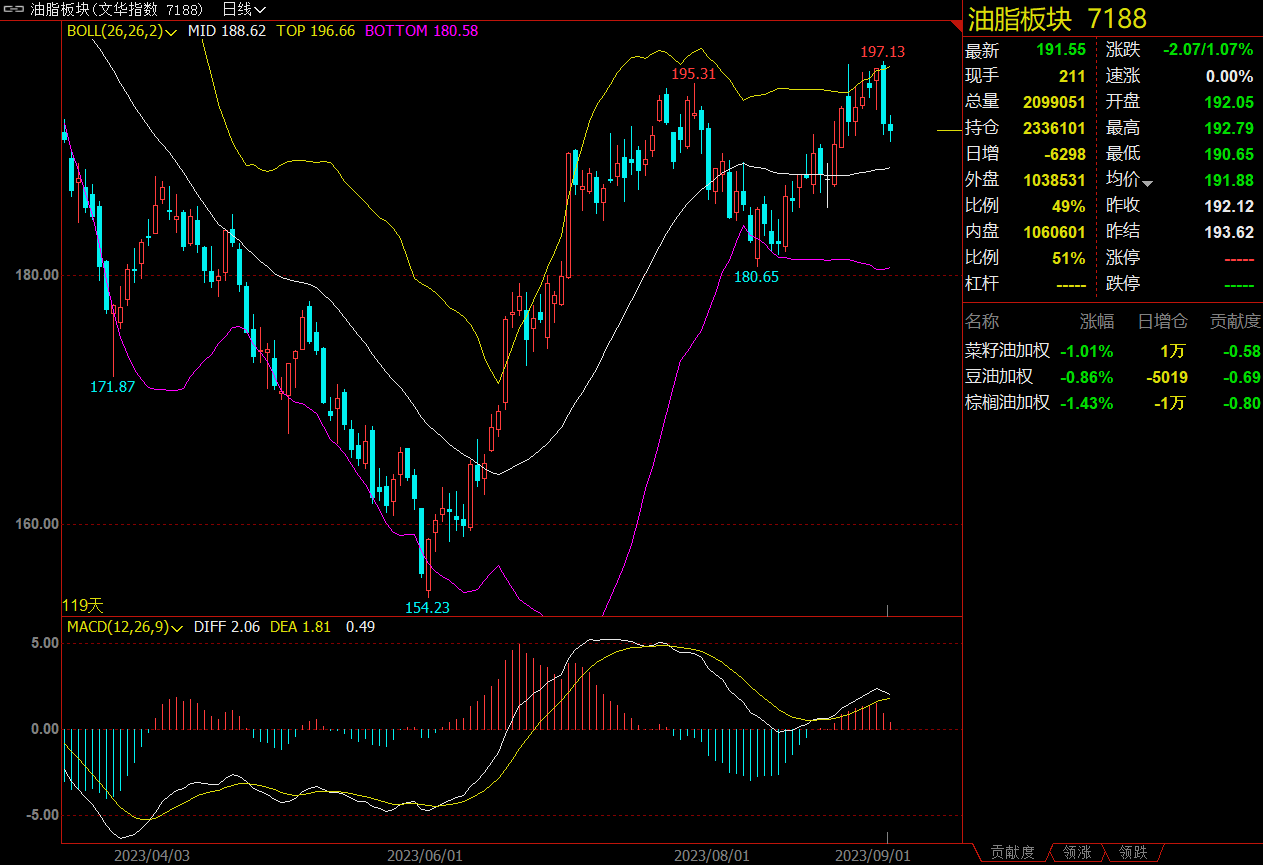Screen dimensions: 1263x865
Task: Click the 180.65 low label on chart
Action: pos(756,277)
